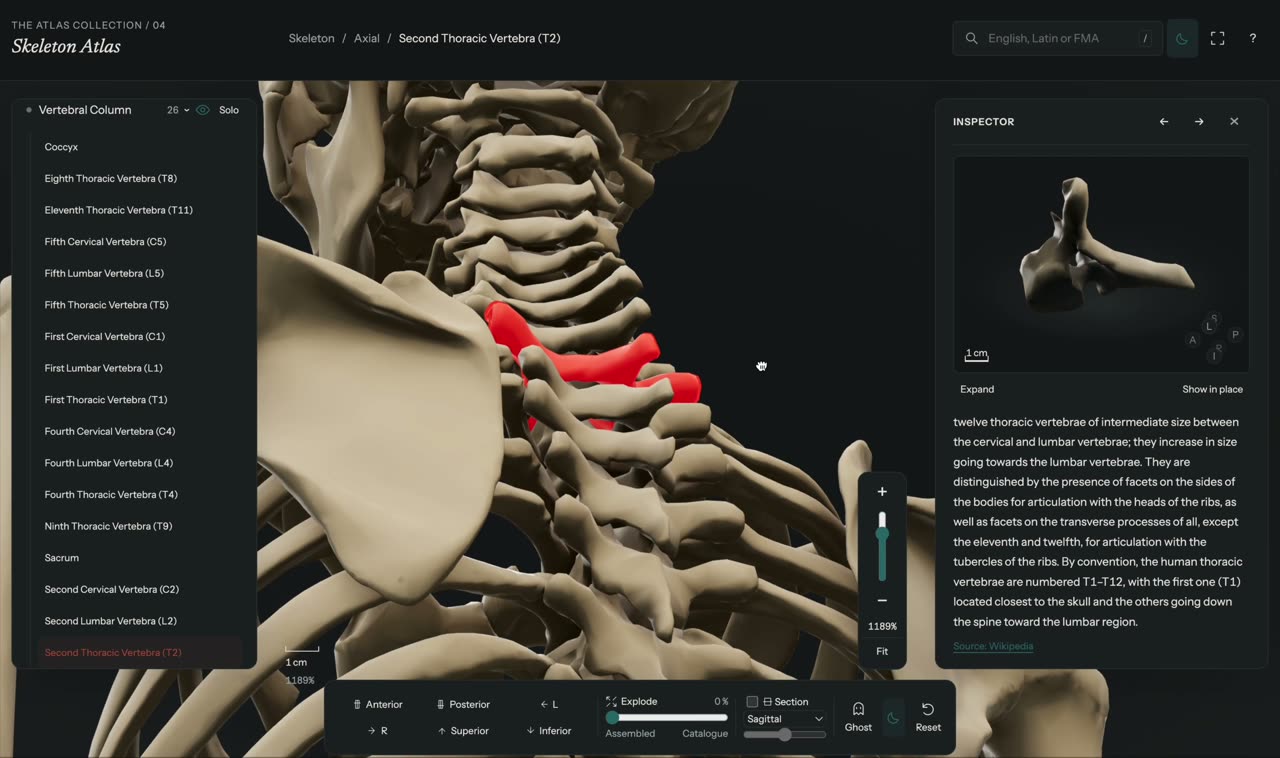1280x758 pixels.
Task: Go to next item in Inspector
Action: point(1199,122)
